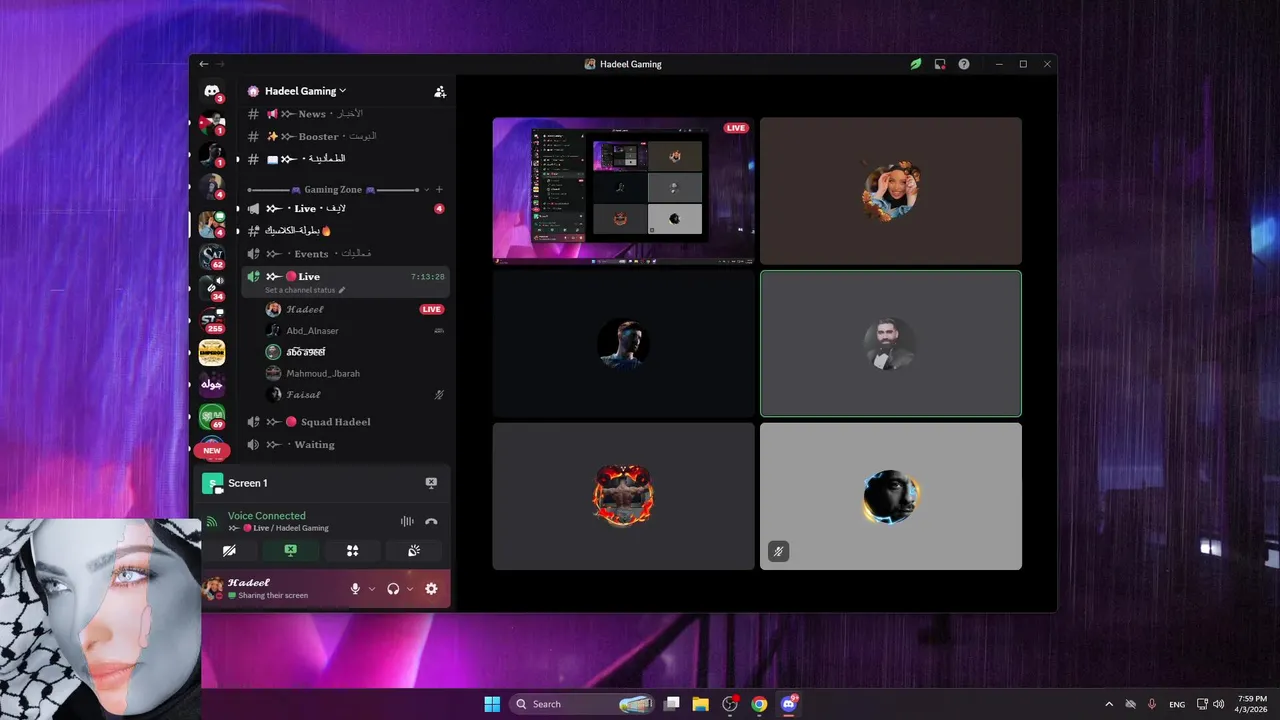Stop streaming with the Screen 1 icon

[431, 483]
